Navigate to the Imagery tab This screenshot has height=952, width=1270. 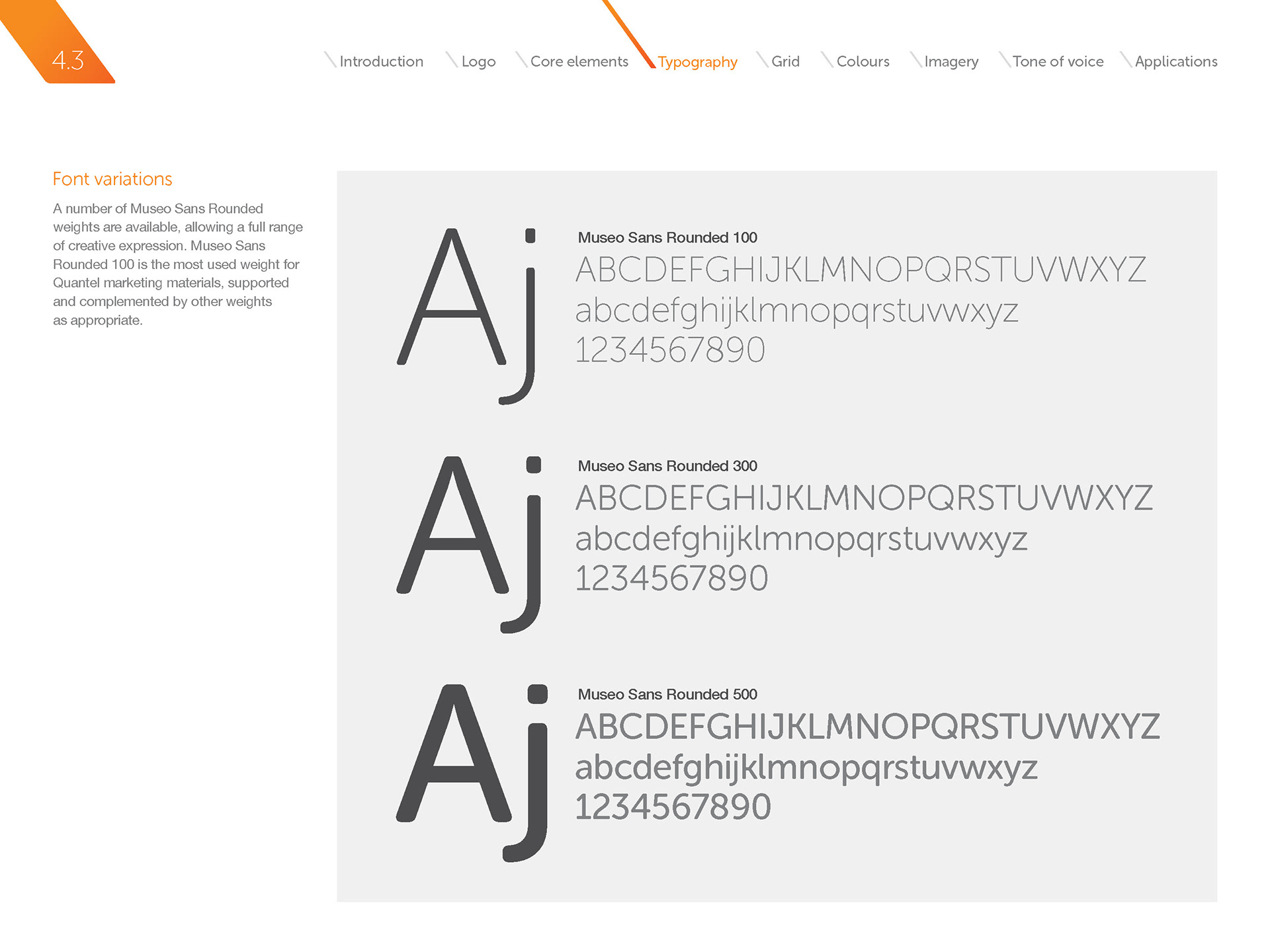point(951,61)
